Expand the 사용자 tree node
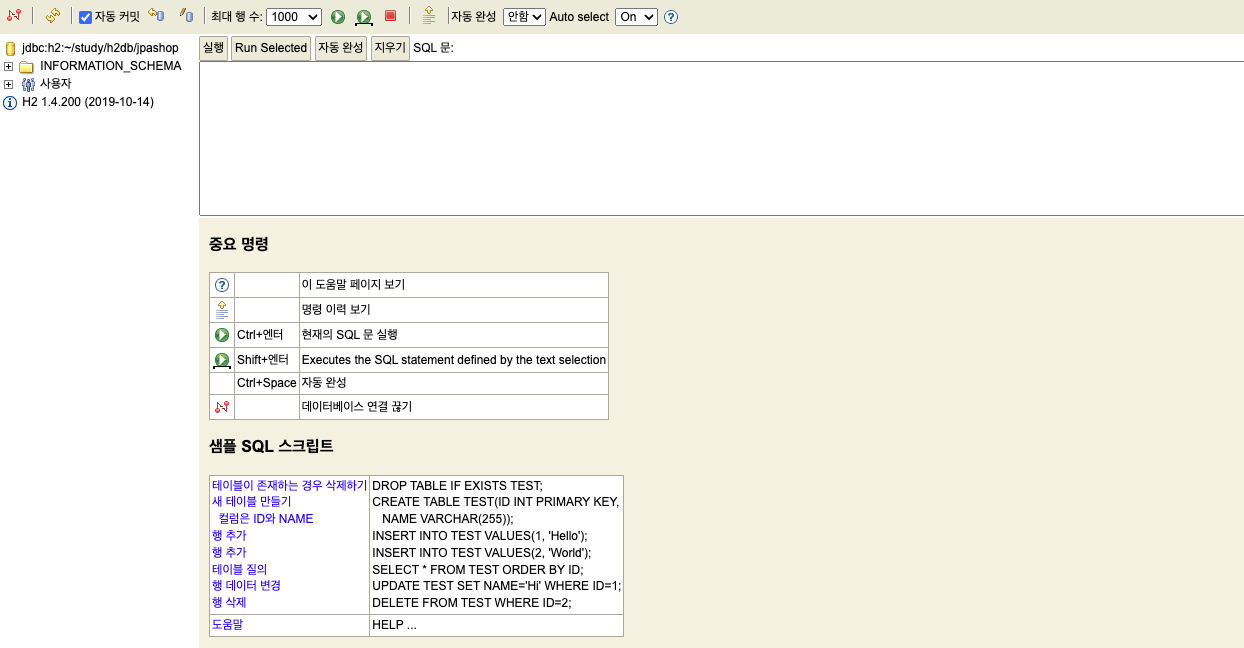1244x648 pixels. click(8, 85)
